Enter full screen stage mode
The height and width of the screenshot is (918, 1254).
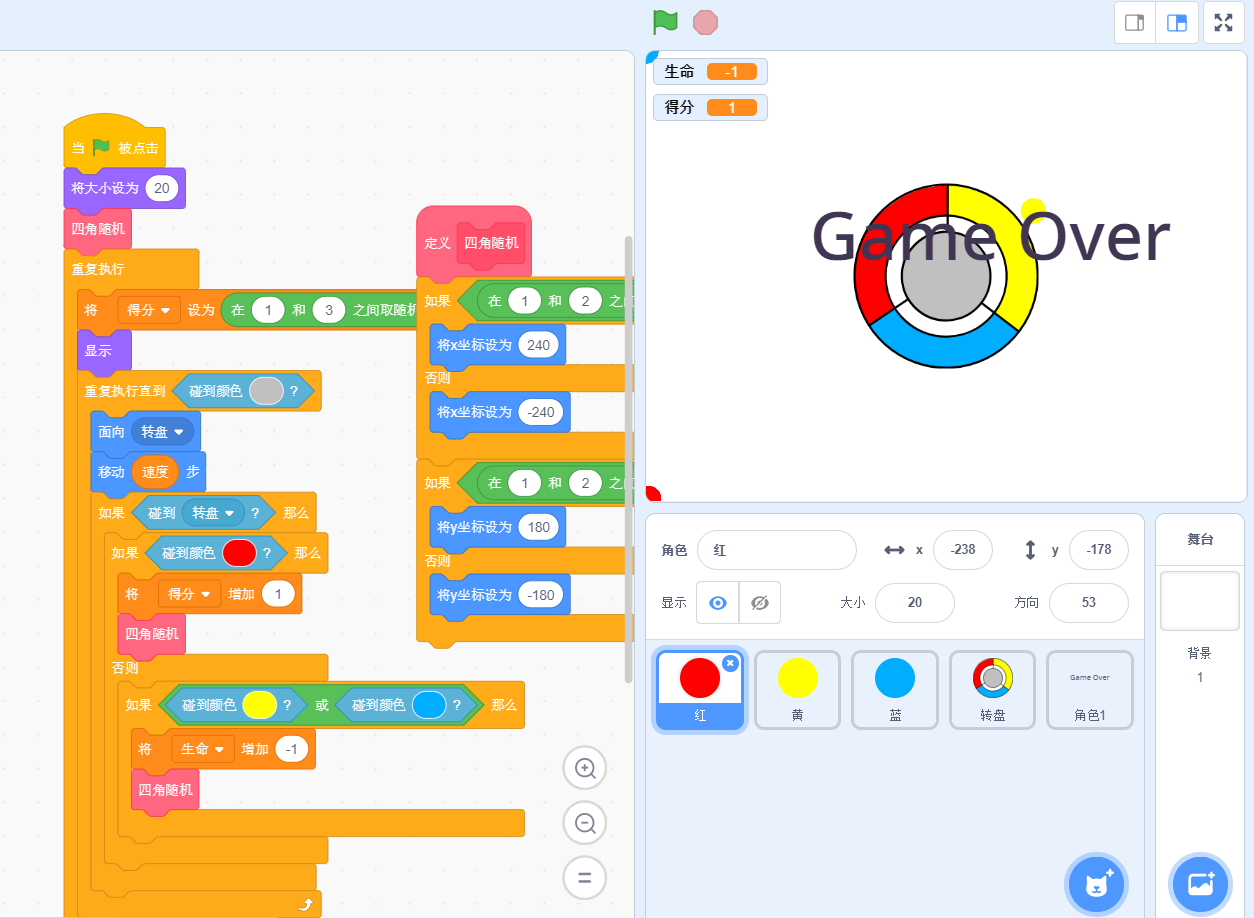[x=1223, y=23]
